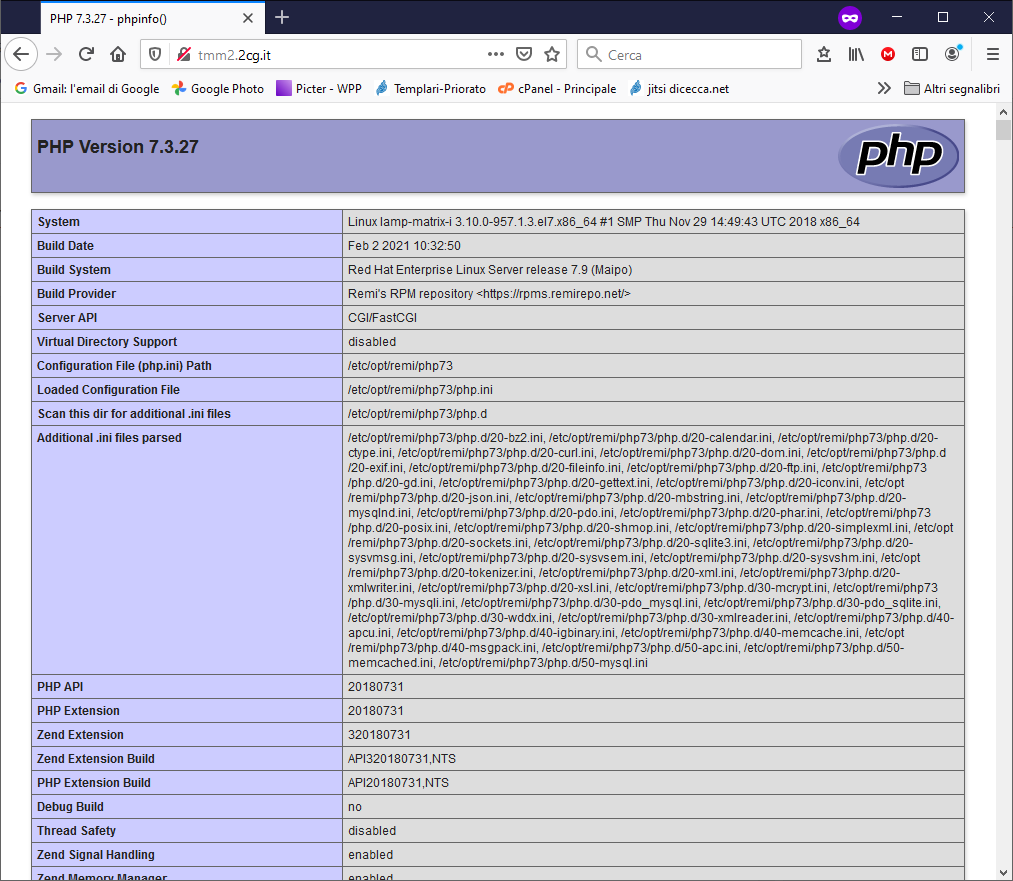
Task: Click the System row label
Action: 59,222
